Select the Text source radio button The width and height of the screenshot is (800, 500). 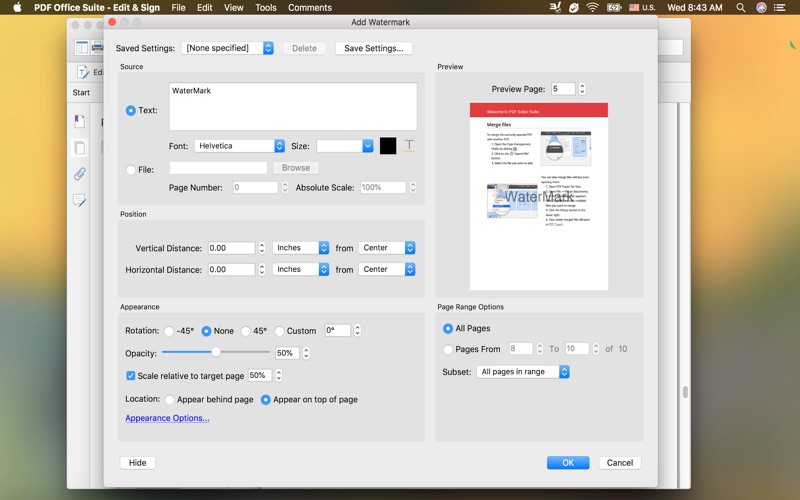click(x=131, y=110)
